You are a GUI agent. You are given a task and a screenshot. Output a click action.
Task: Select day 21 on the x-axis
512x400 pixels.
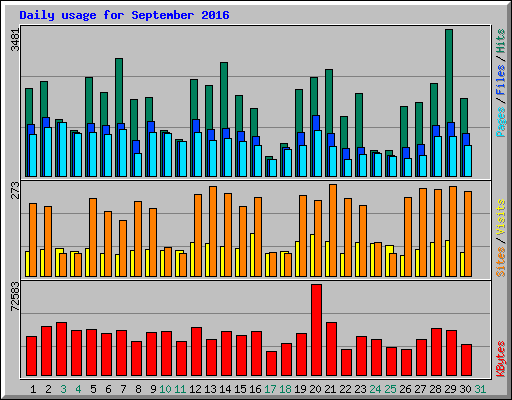(330, 389)
